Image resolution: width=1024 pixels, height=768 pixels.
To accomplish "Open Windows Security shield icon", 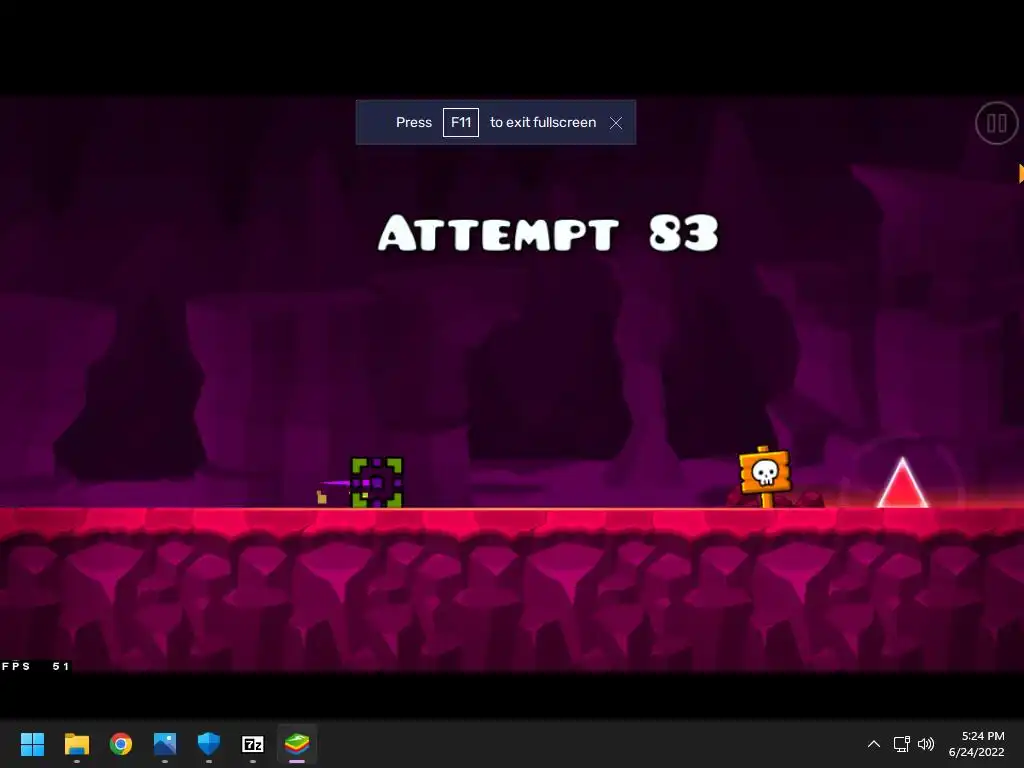I will (x=209, y=744).
